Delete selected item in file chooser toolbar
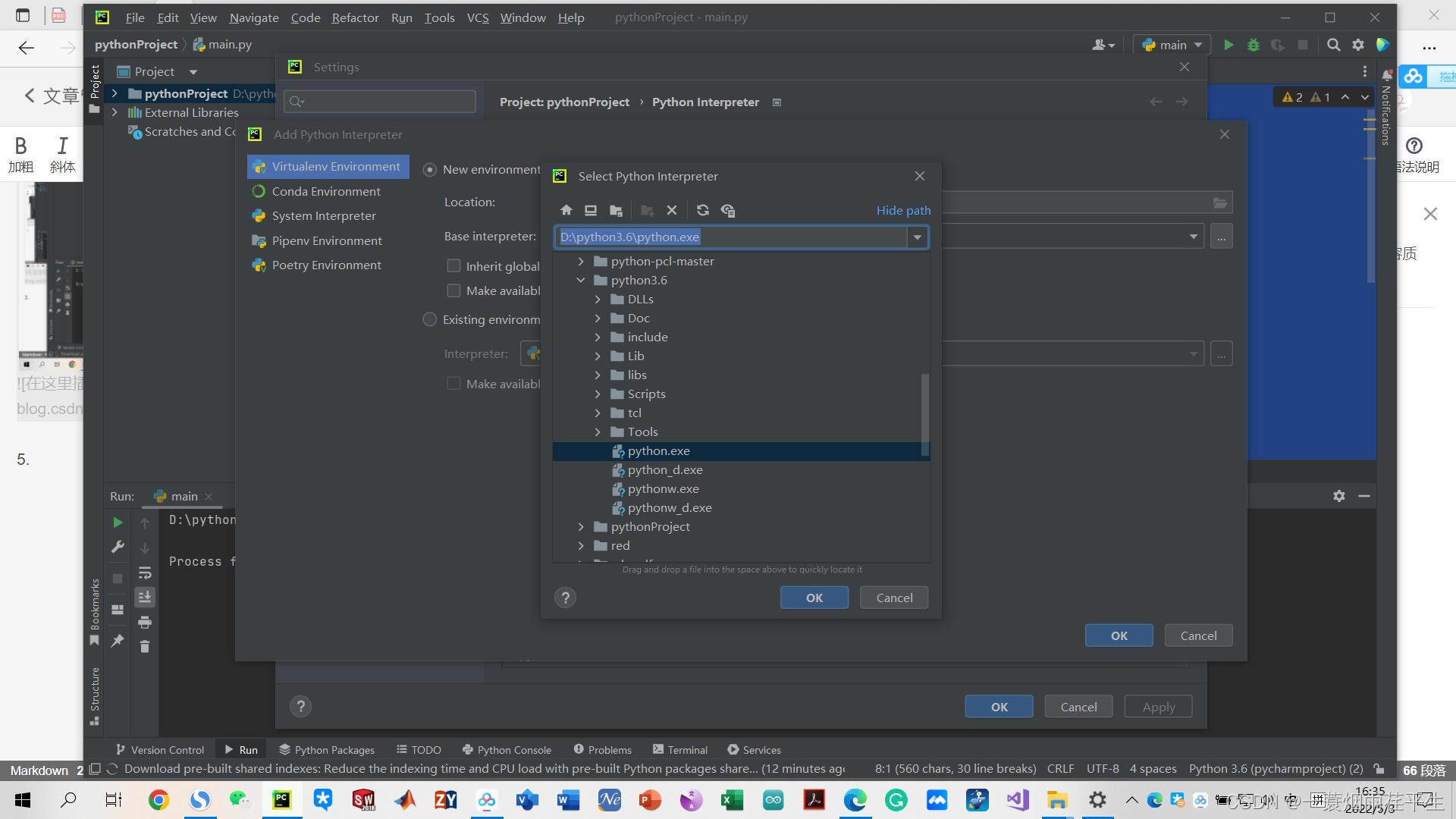Viewport: 1456px width, 819px height. point(672,210)
